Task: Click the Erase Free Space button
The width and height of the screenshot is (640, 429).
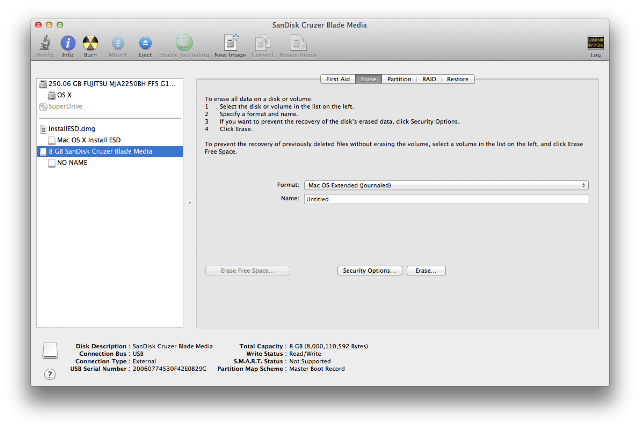Action: coord(247,271)
